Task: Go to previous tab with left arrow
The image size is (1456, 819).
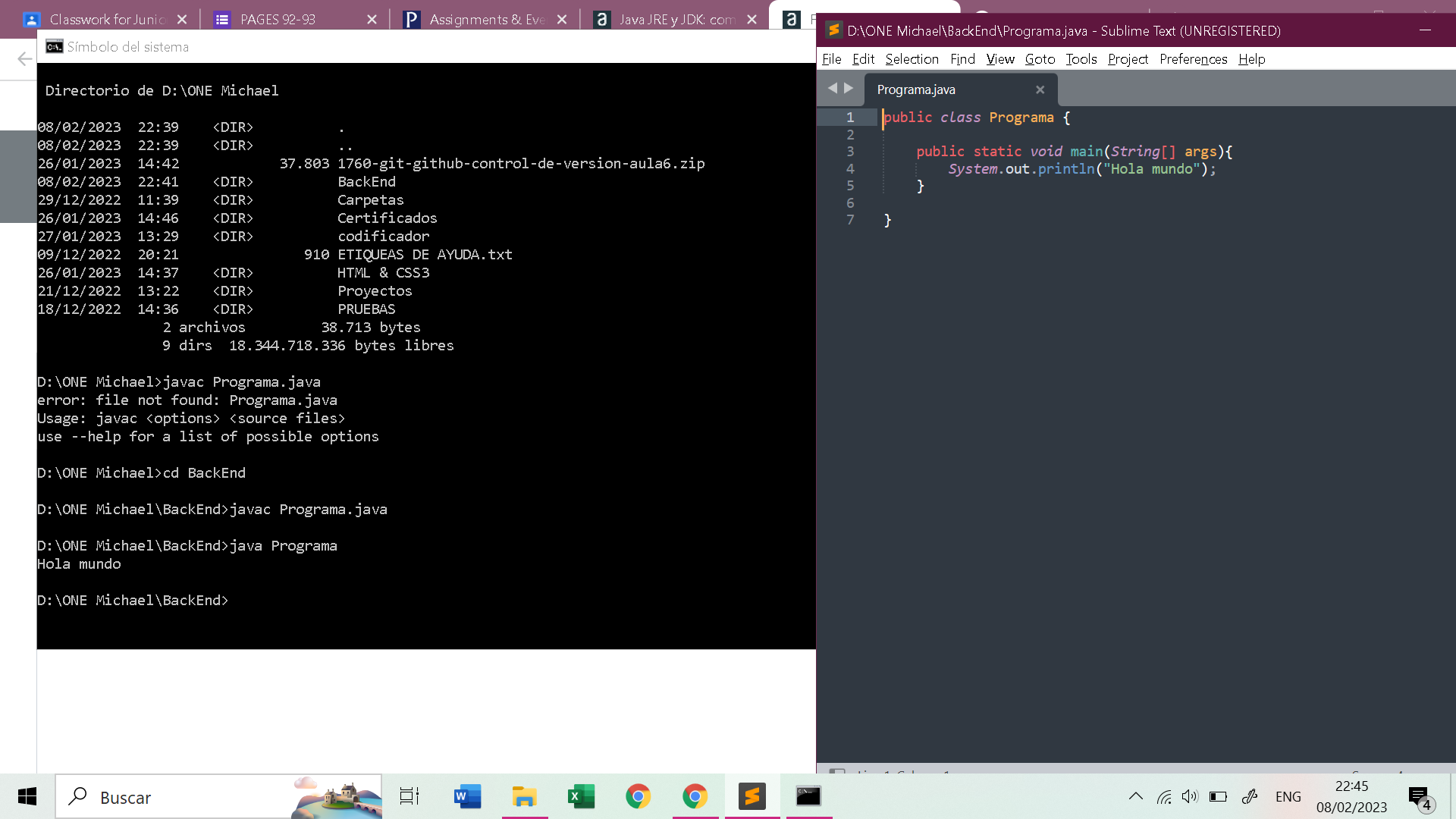Action: click(x=832, y=88)
